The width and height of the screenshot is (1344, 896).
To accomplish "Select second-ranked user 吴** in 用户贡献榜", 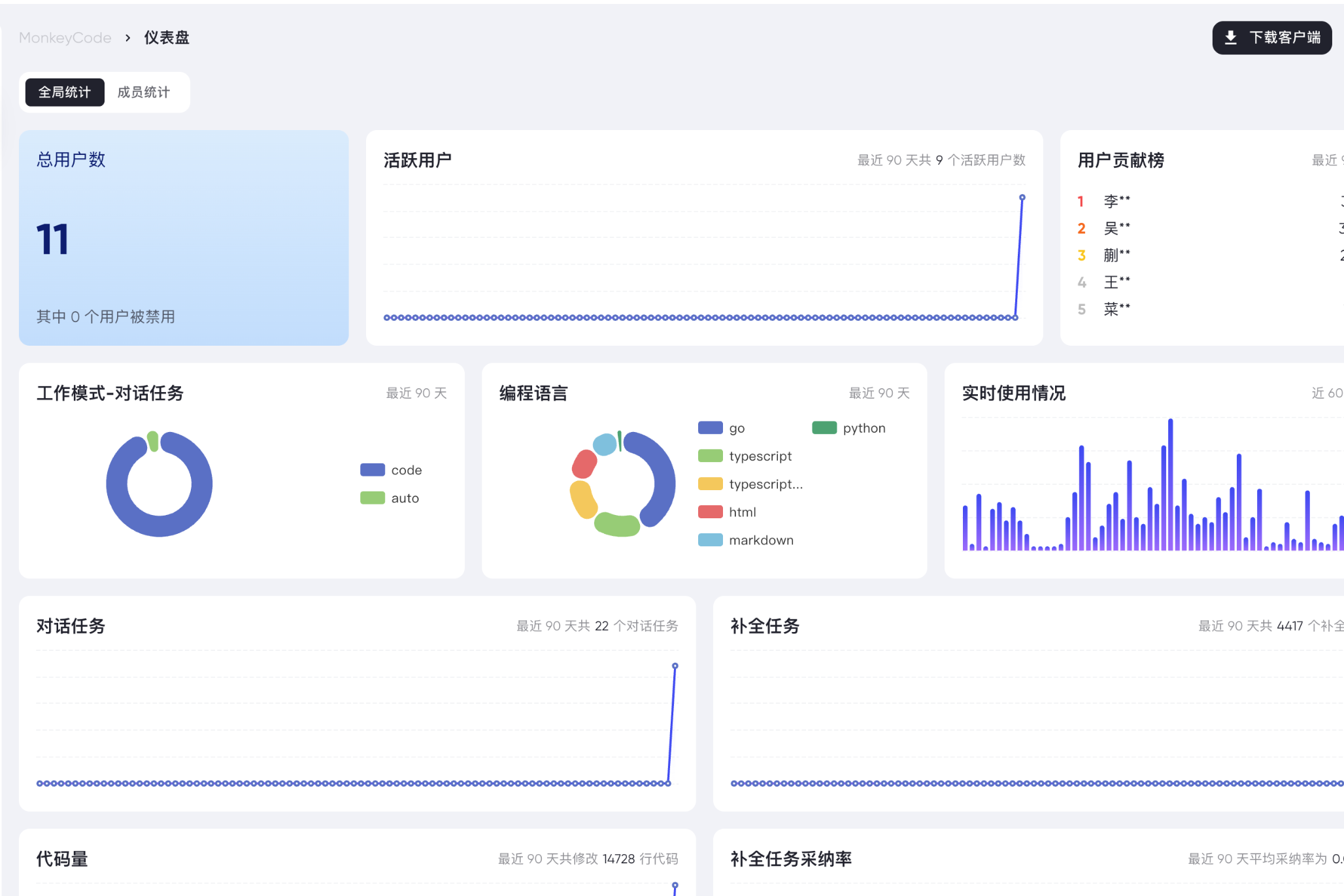I will pyautogui.click(x=1117, y=228).
